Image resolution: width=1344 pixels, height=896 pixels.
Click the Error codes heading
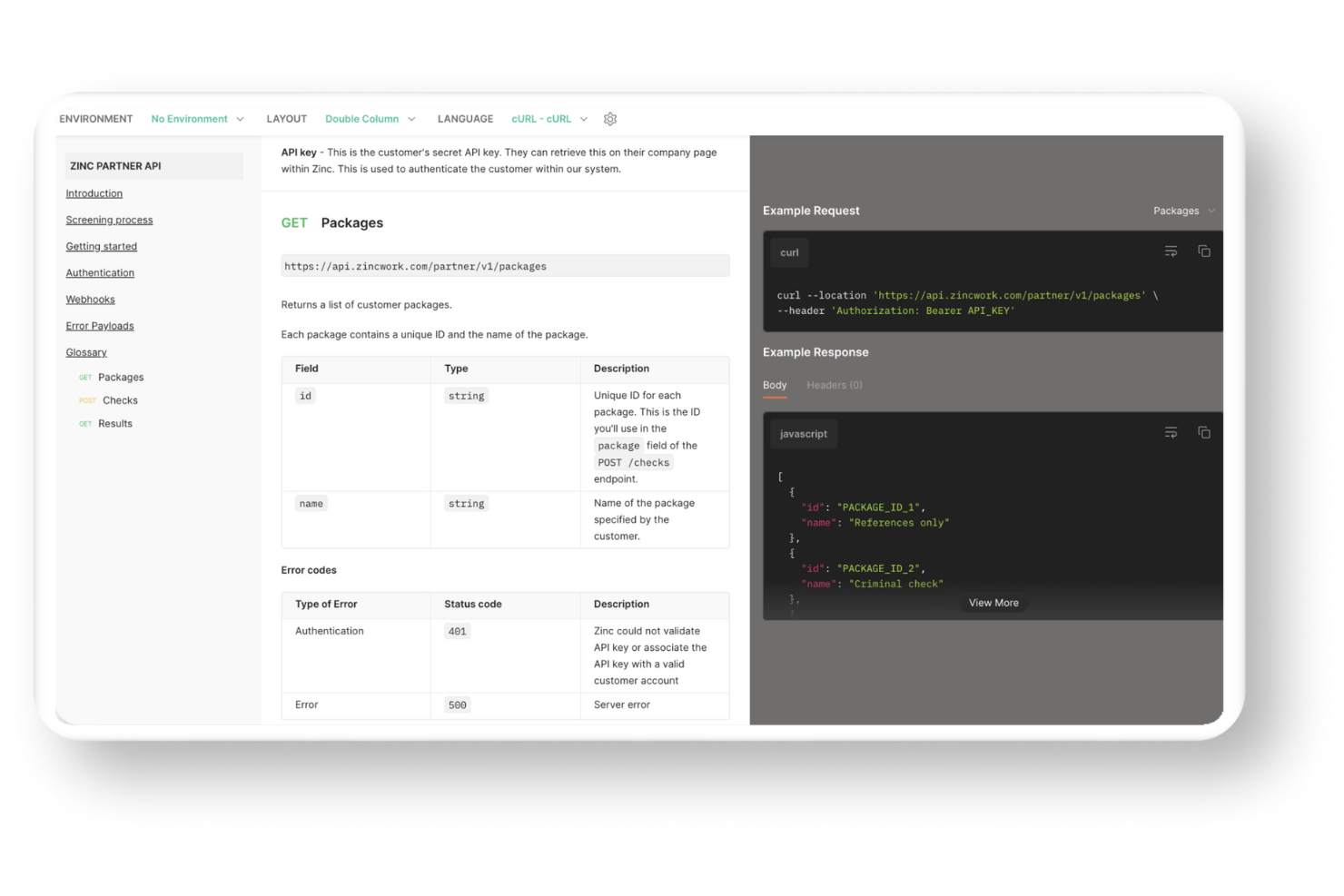[309, 570]
